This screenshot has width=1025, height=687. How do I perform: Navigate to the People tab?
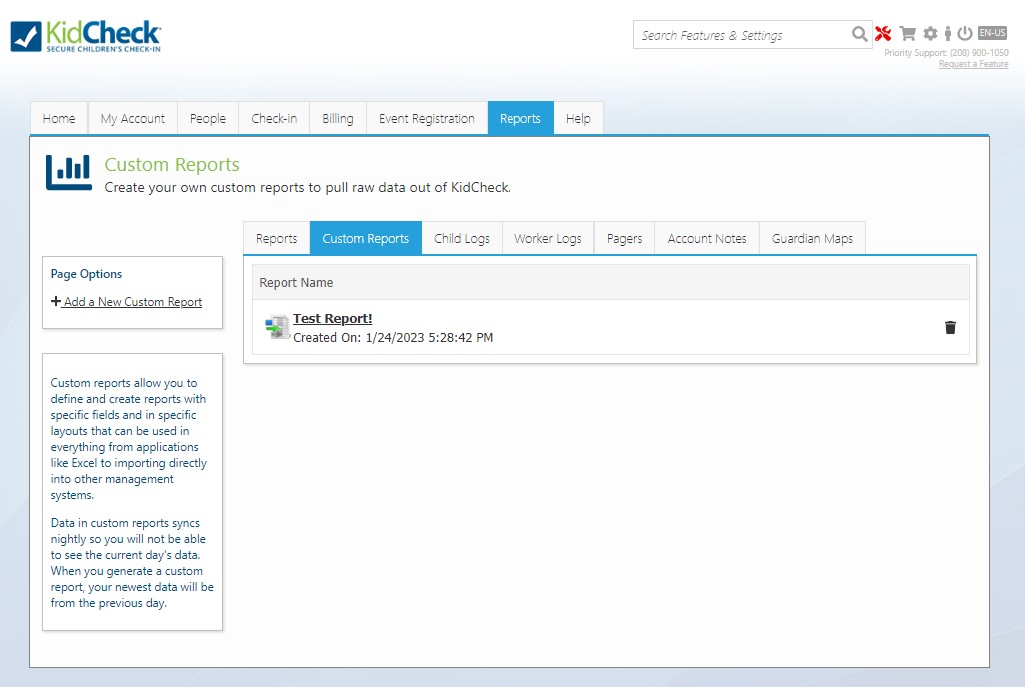pyautogui.click(x=208, y=118)
